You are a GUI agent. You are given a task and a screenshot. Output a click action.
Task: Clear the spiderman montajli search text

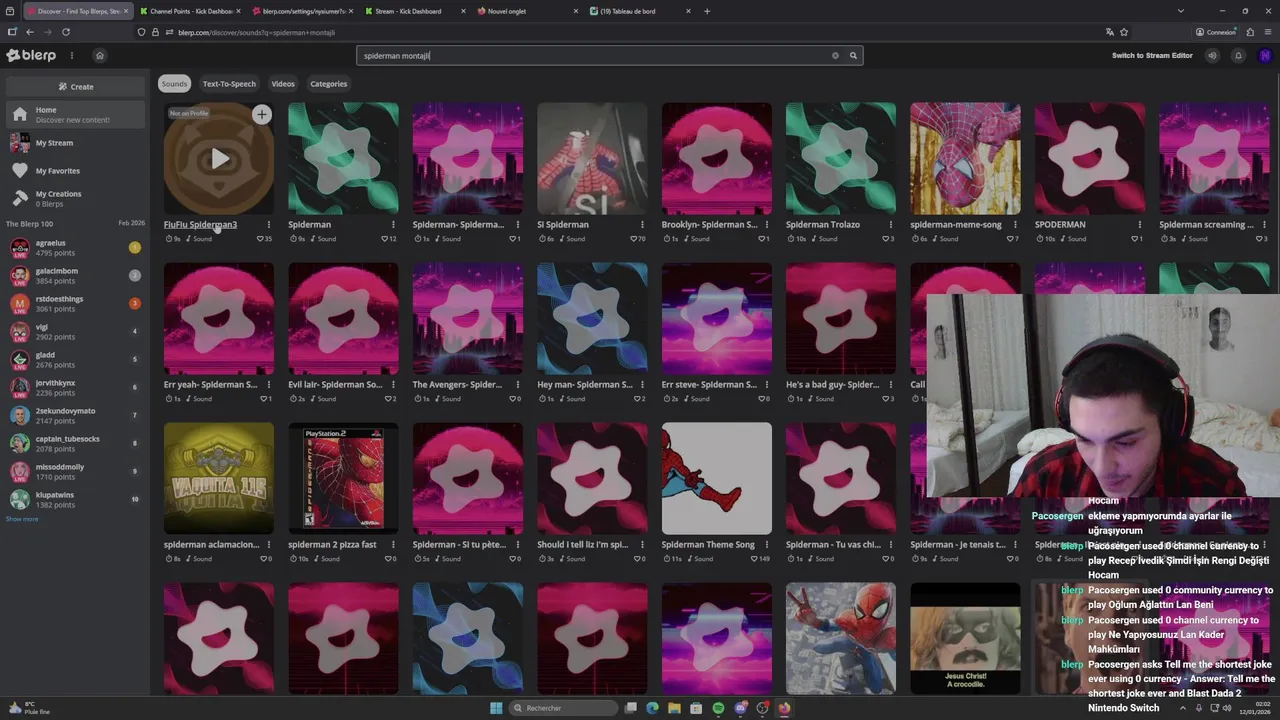[x=835, y=56]
